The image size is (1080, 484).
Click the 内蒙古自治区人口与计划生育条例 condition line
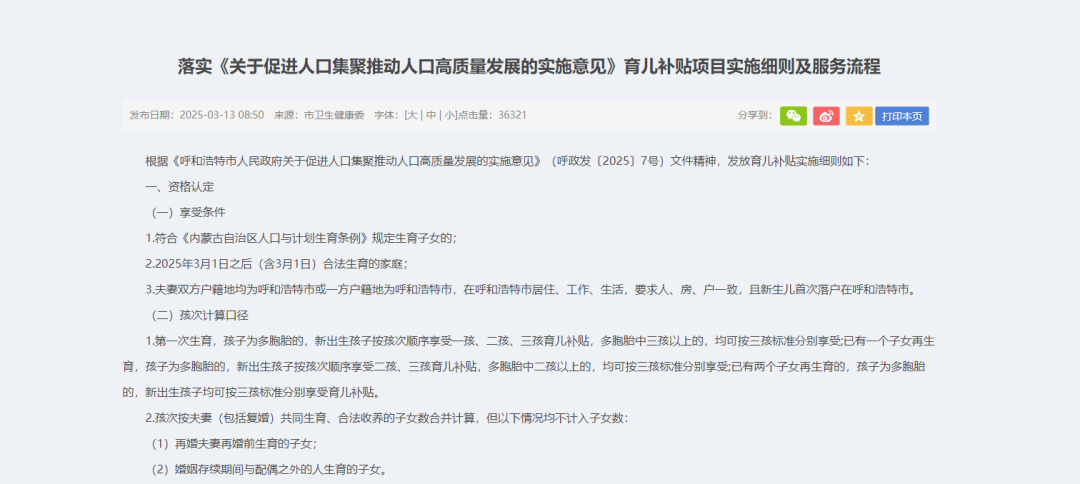[301, 238]
